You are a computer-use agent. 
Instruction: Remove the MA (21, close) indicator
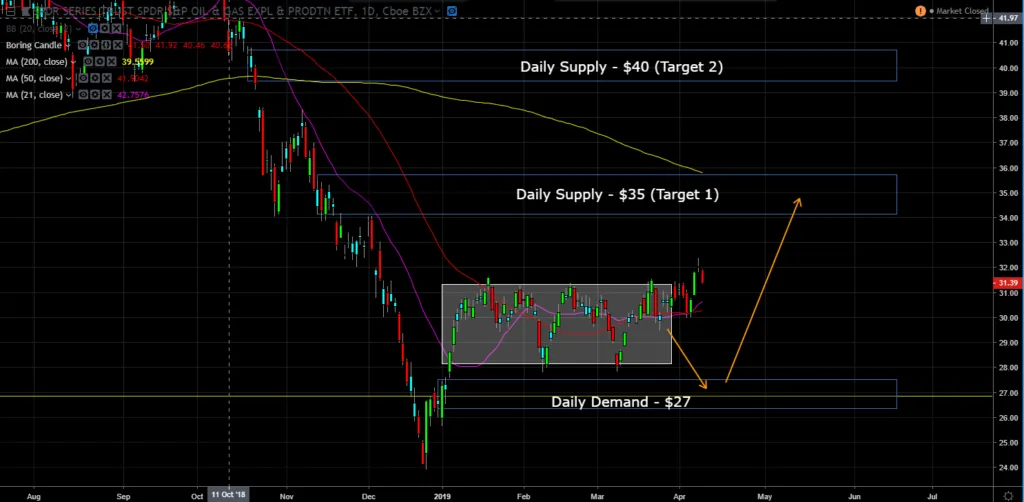(x=106, y=95)
